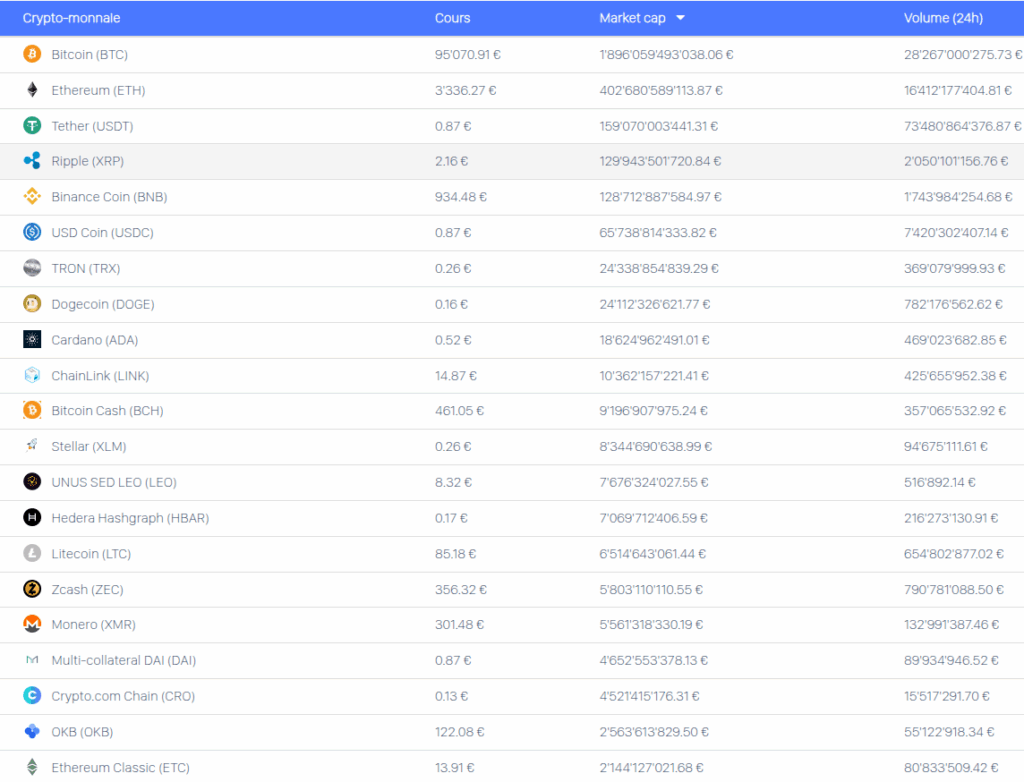Image resolution: width=1024 pixels, height=782 pixels.
Task: Open the Stellar (XLM) name link
Action: point(89,447)
